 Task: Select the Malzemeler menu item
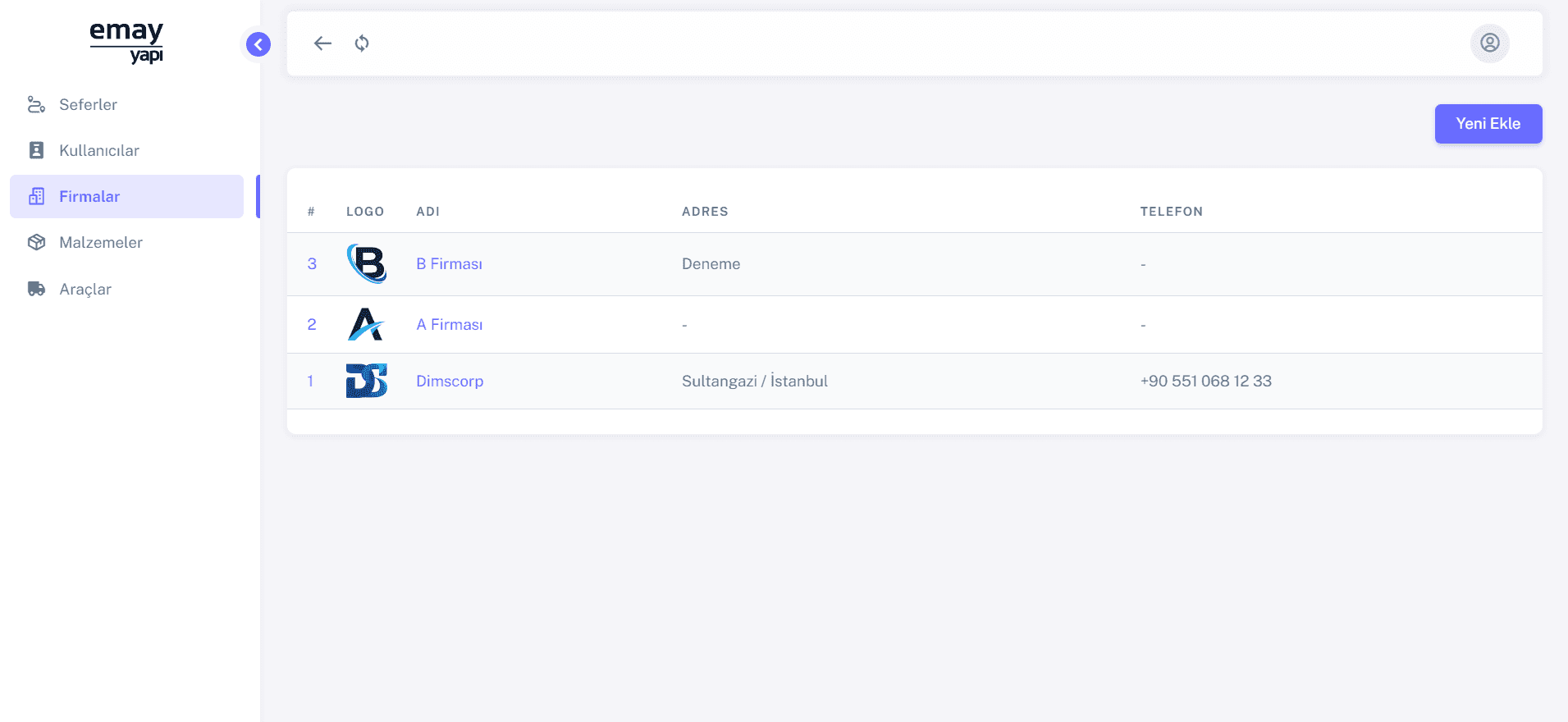point(100,242)
